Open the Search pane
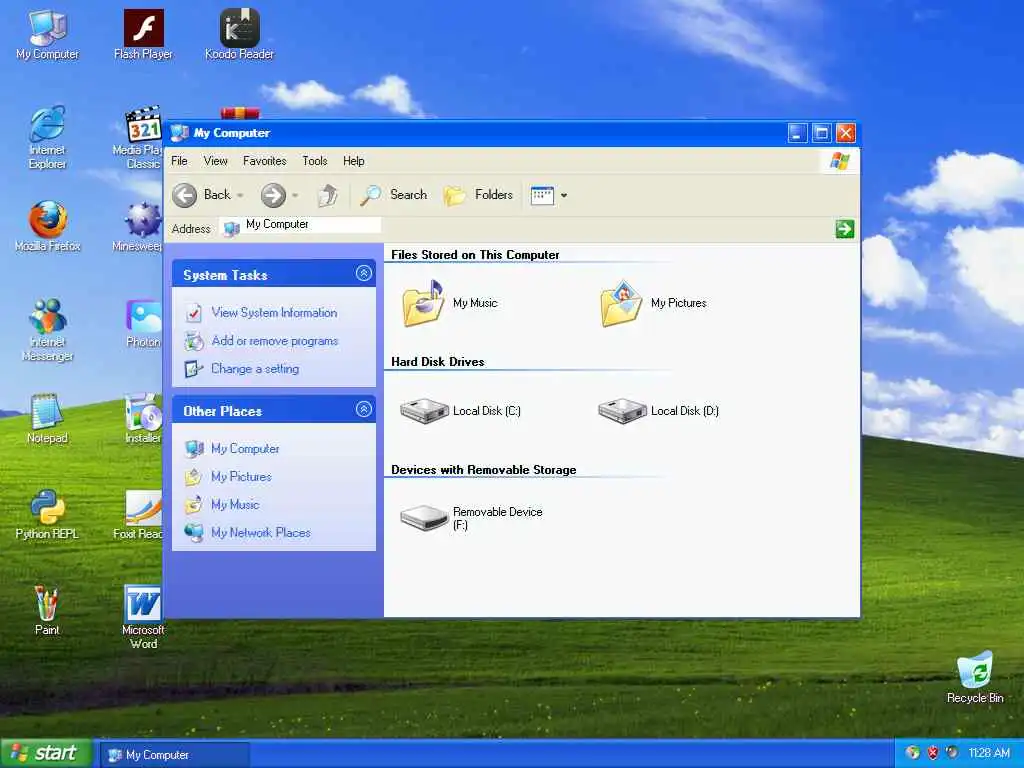This screenshot has width=1024, height=768. pos(394,195)
